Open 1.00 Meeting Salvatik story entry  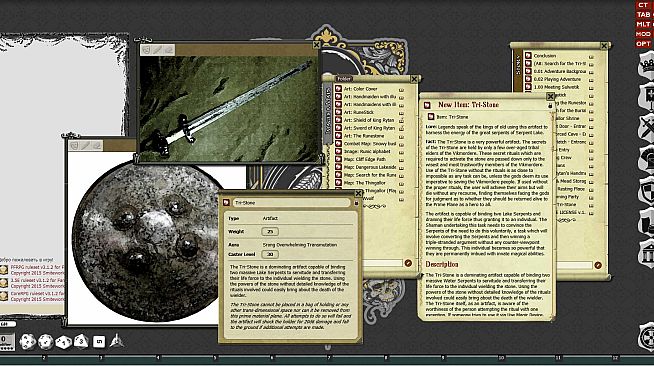[x=556, y=87]
